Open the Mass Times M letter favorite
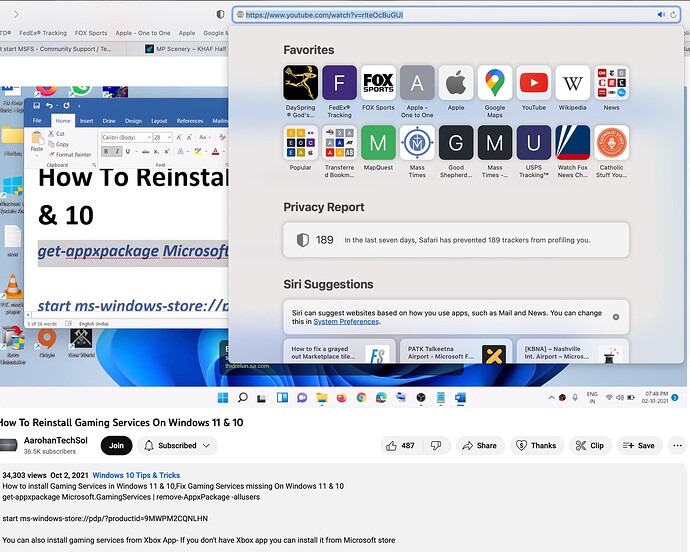This screenshot has height=552, width=690. (495, 143)
